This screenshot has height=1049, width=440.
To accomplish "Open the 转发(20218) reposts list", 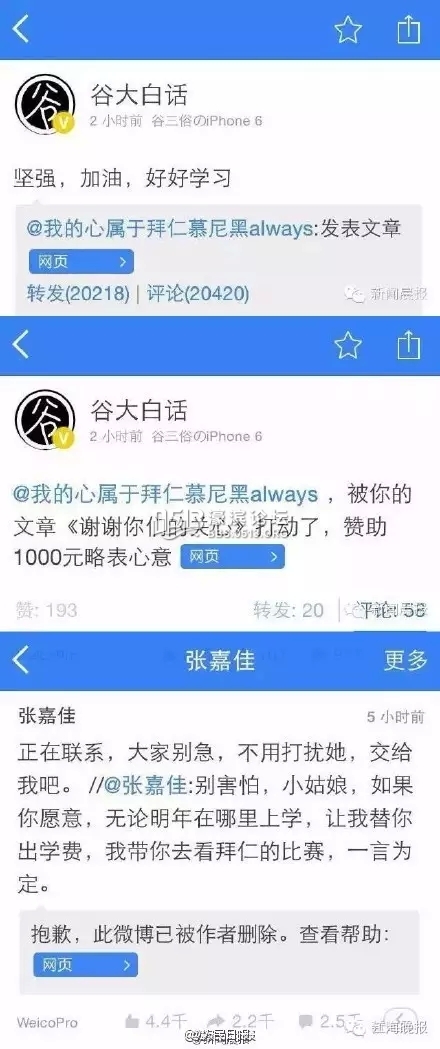I will click(x=78, y=292).
